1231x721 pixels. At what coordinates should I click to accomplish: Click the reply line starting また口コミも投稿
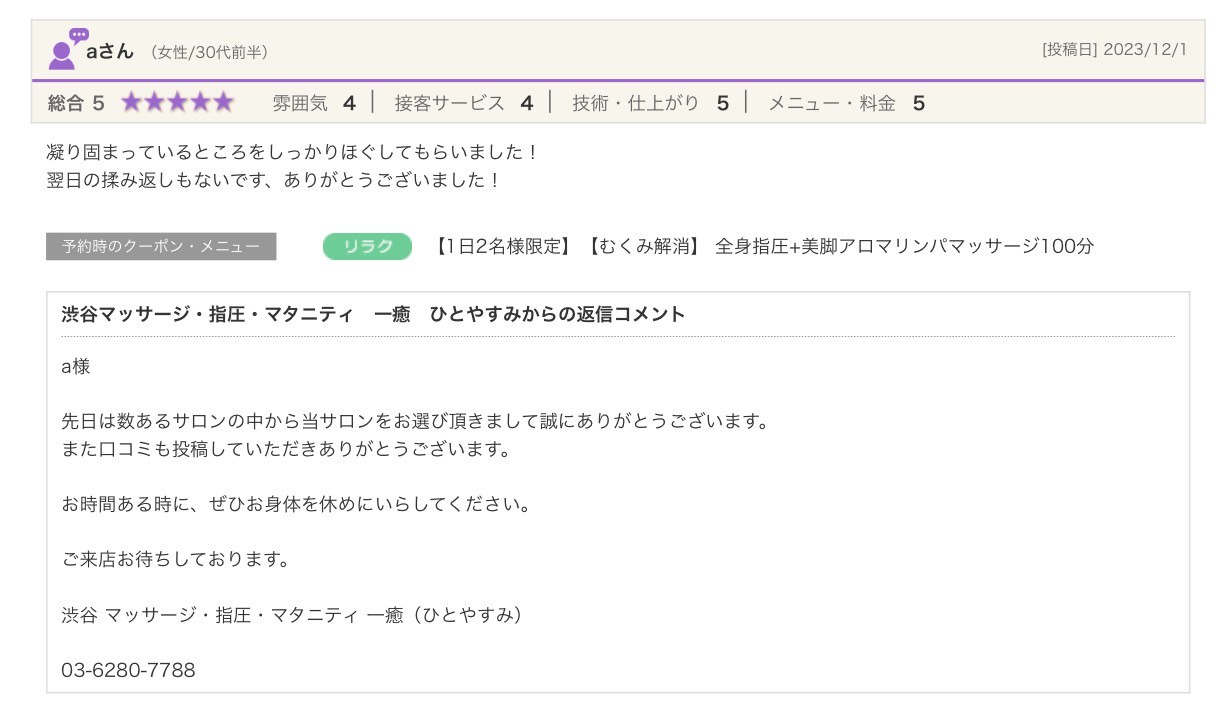pos(286,449)
